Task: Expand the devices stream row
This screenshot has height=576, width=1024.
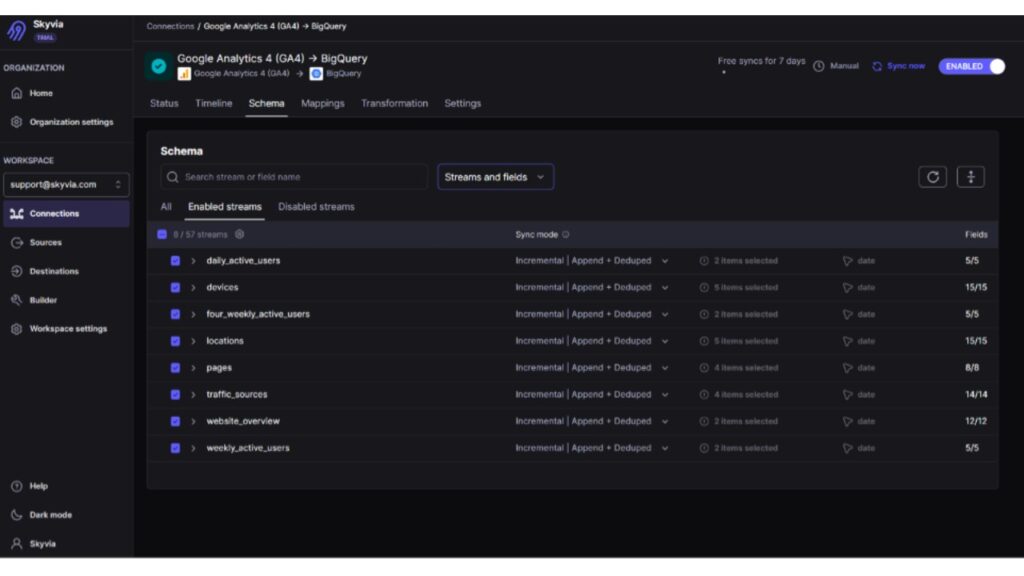Action: click(193, 287)
